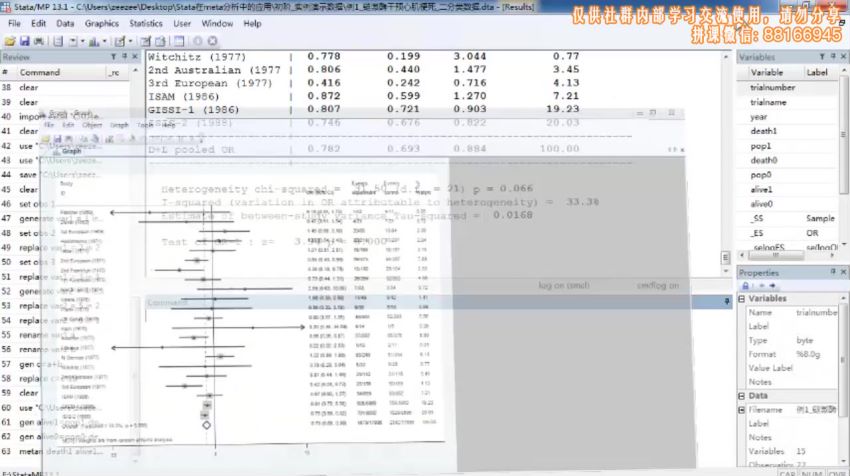Click the pin icon on Command bar

point(726,301)
